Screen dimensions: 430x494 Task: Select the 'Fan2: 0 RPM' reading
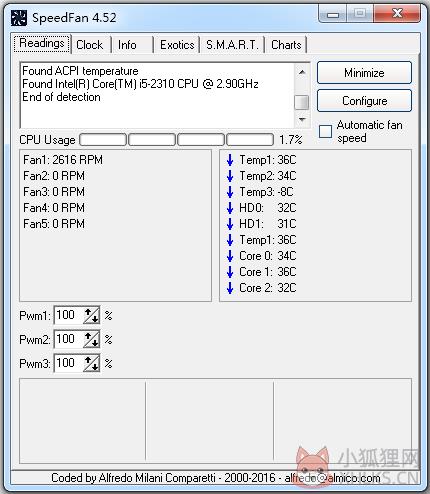click(54, 176)
